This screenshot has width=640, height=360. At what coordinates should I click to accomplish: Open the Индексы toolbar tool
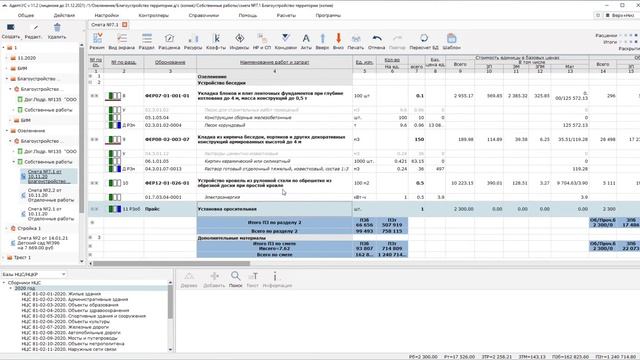coord(239,38)
